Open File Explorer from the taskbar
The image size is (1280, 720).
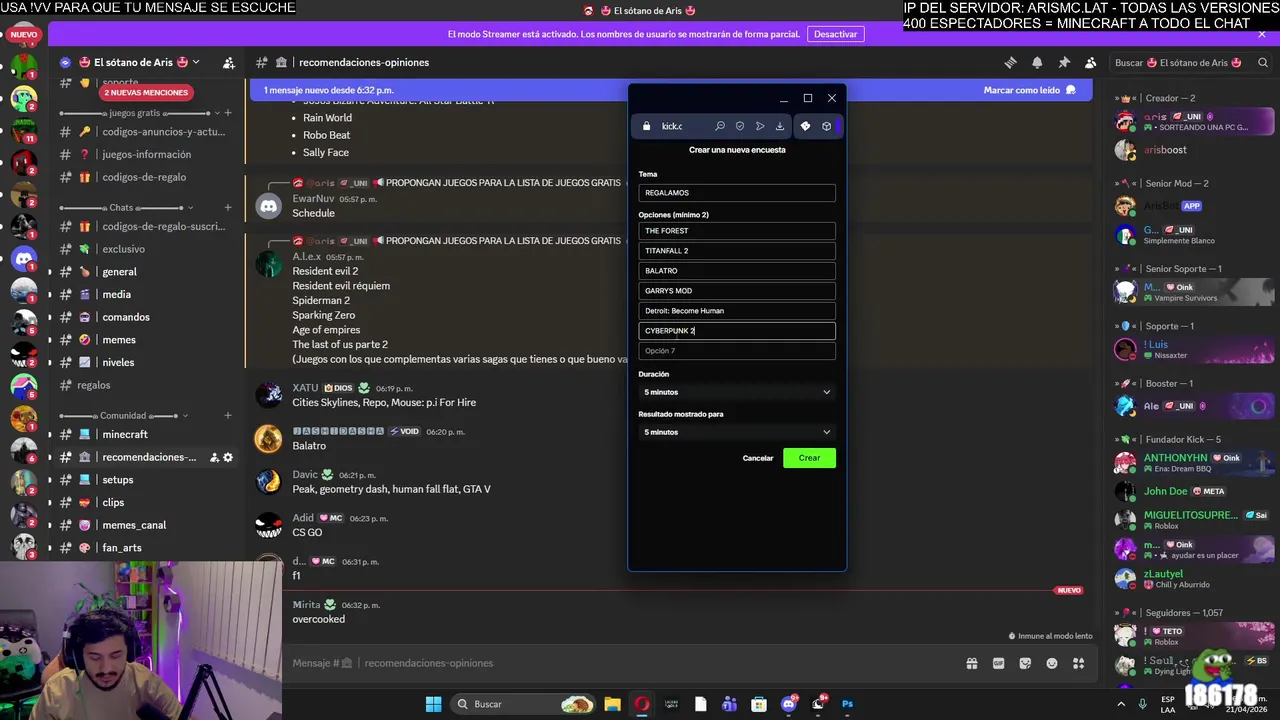(x=612, y=704)
